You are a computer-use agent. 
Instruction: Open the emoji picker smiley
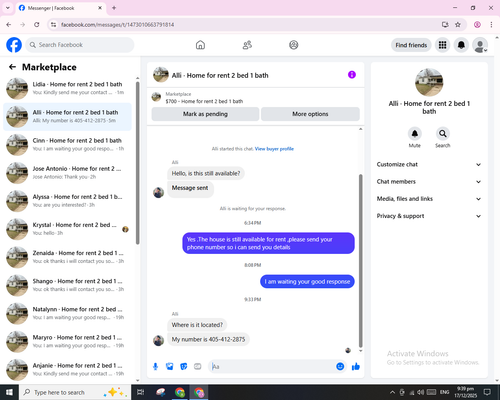(x=340, y=367)
